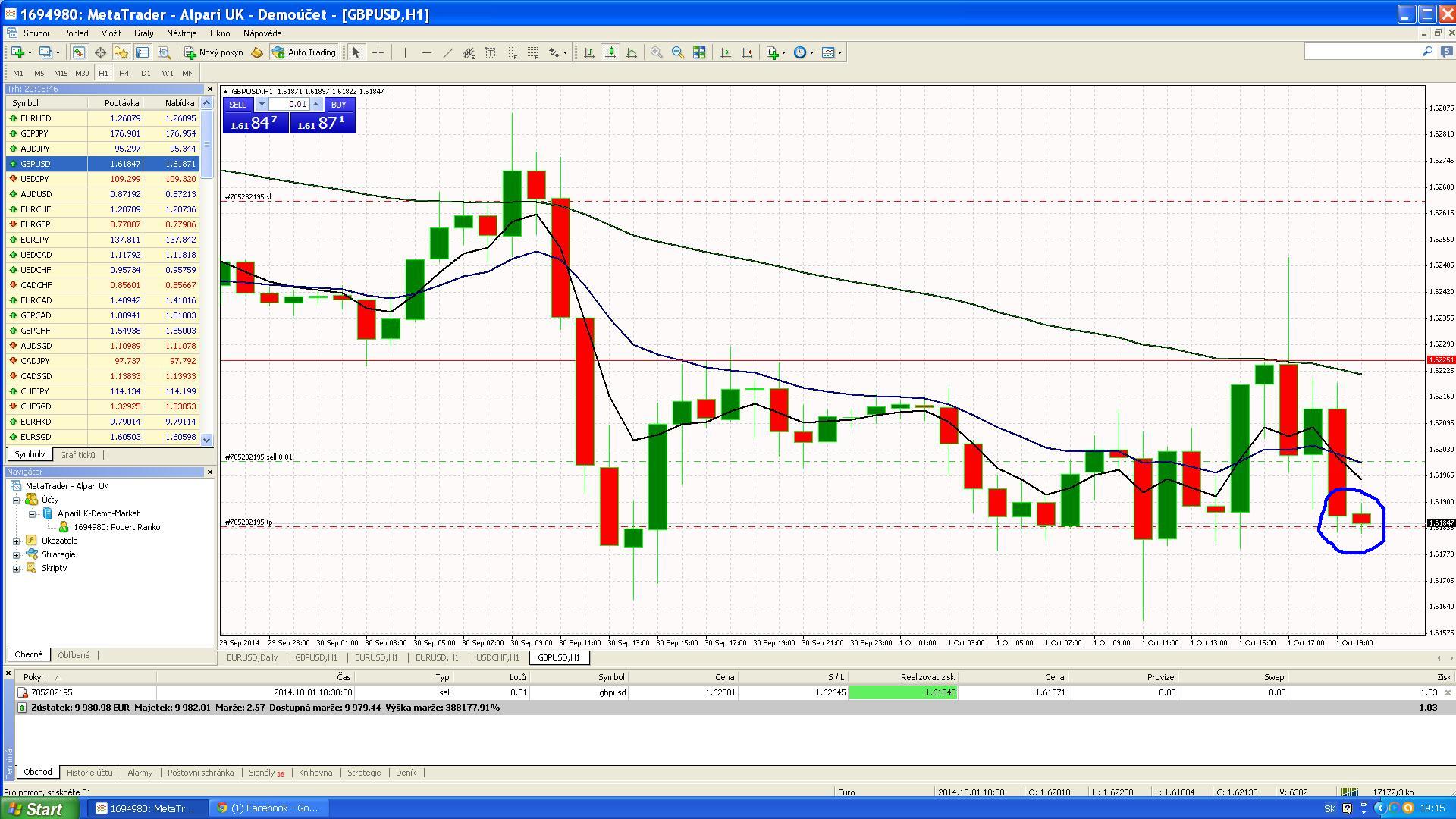Toggle the Auto Trading button
This screenshot has height=819, width=1456.
tap(304, 52)
